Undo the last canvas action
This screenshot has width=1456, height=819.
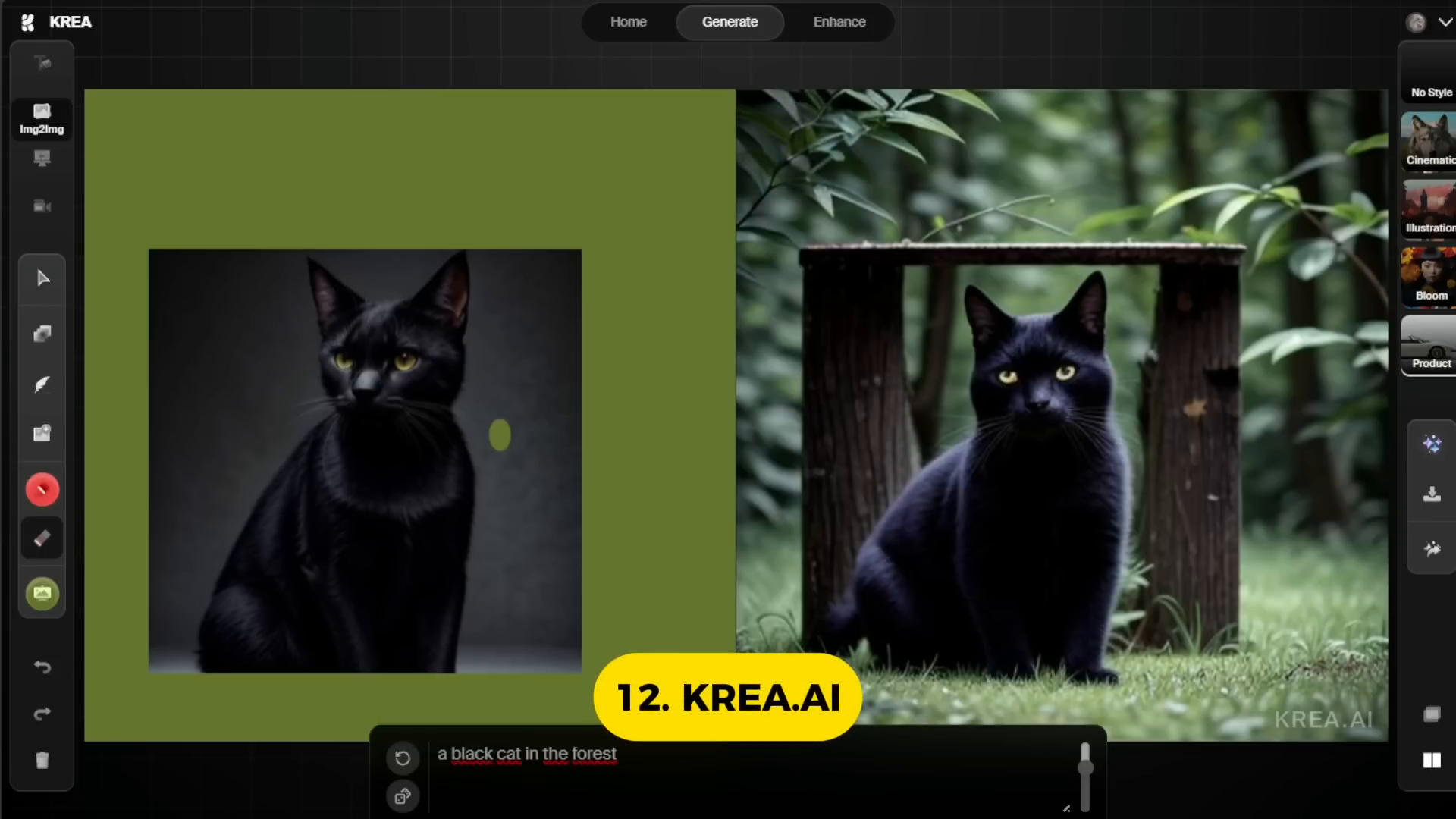click(42, 667)
